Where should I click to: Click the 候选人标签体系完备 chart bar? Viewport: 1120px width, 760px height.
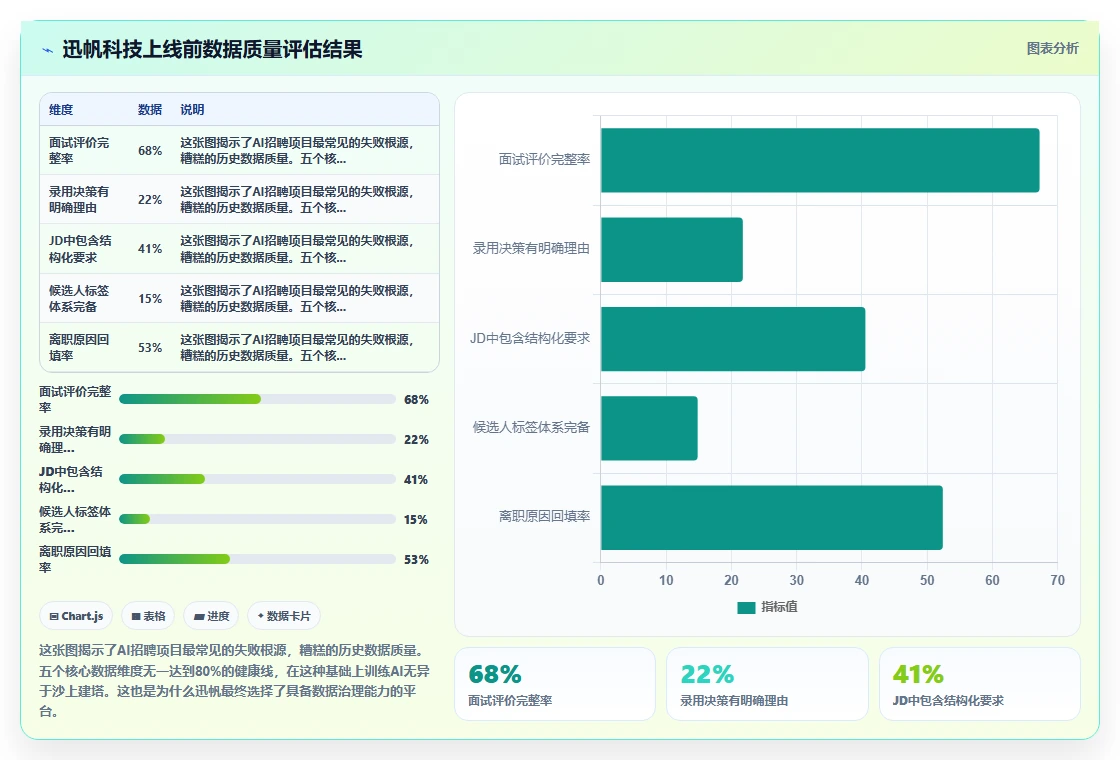click(x=649, y=428)
